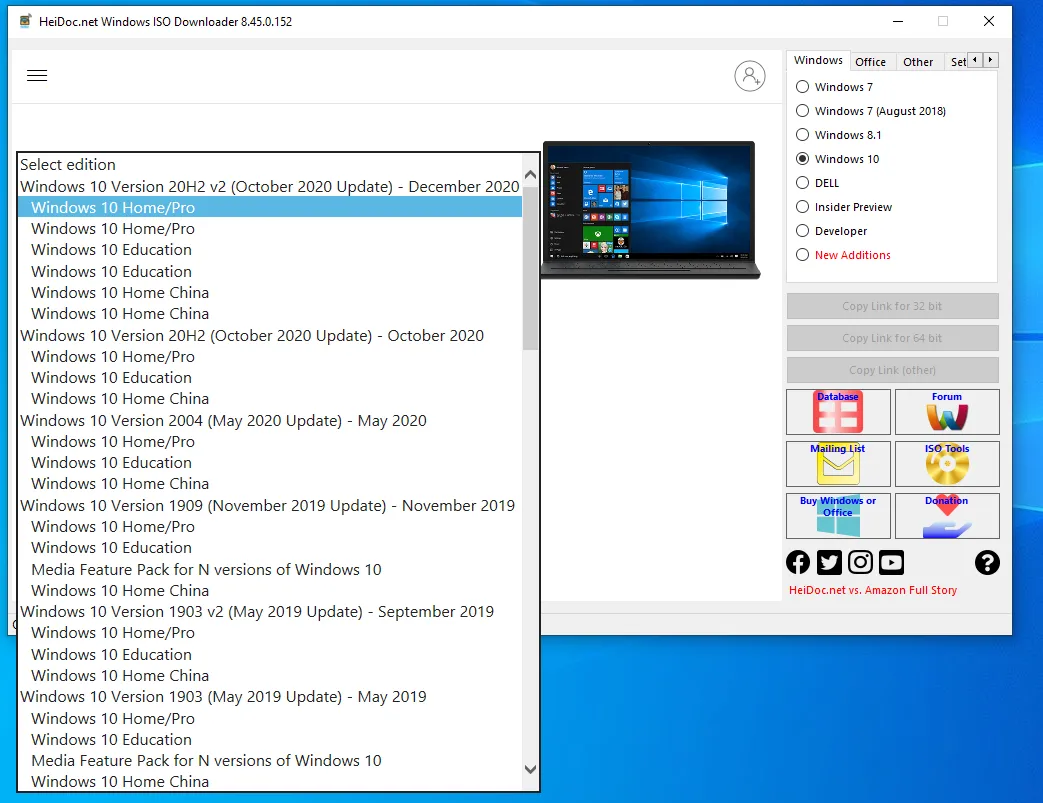Switch to the partially hidden Set tab

coord(957,62)
